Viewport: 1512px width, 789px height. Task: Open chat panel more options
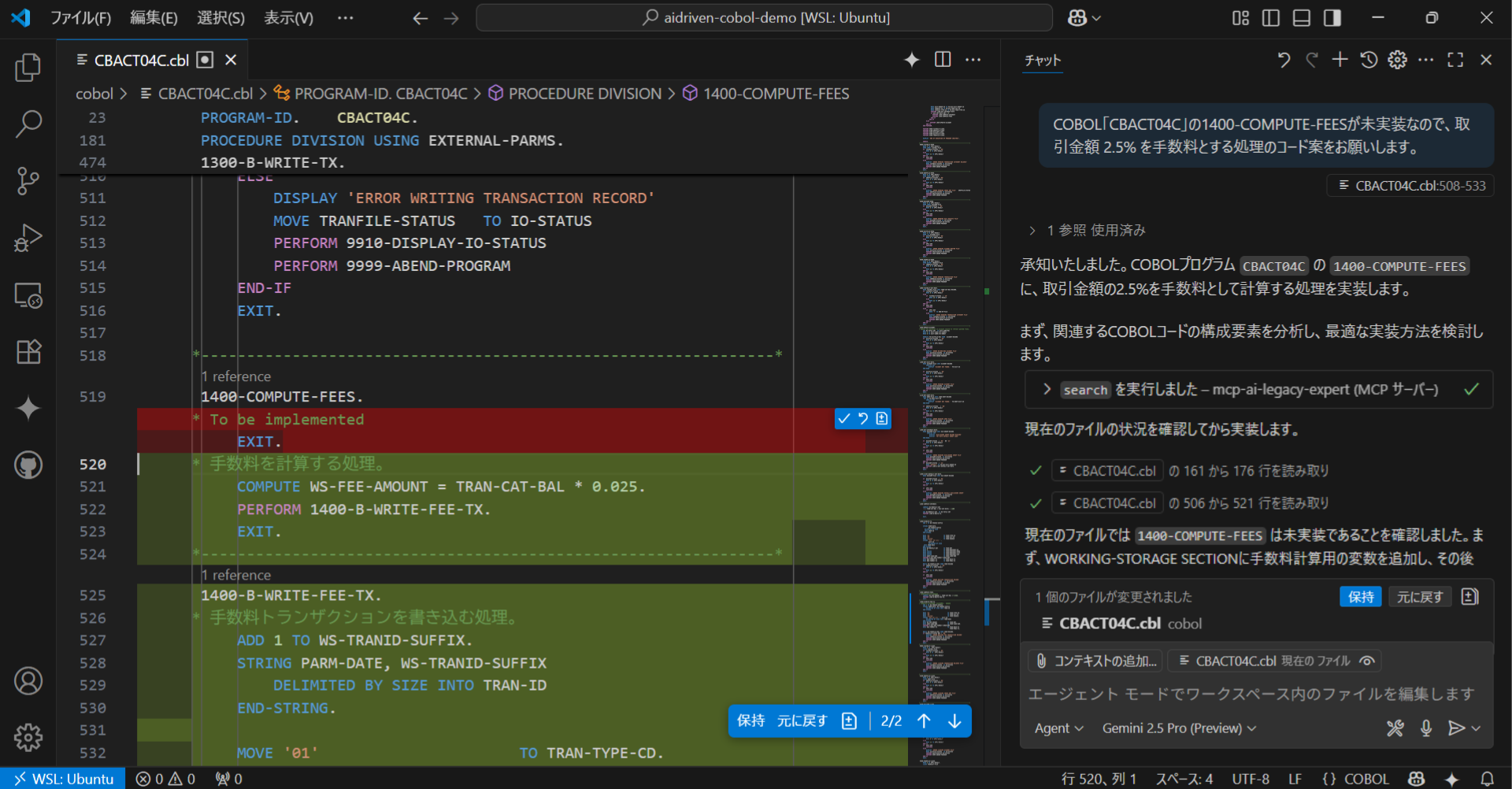click(1426, 60)
